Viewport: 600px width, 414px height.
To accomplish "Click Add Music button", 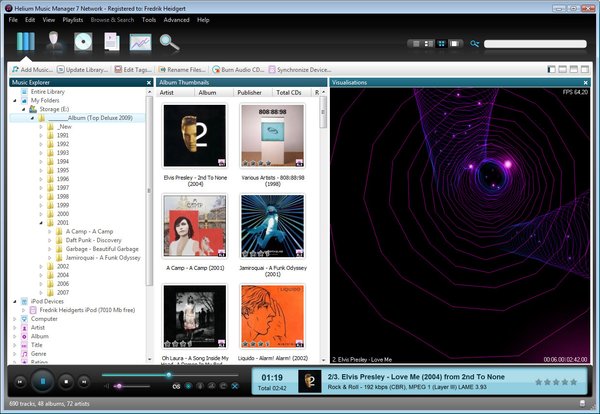I will tap(30, 69).
